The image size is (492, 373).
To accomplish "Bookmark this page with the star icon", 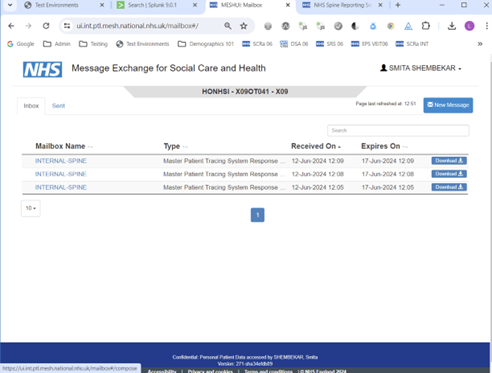I will pos(244,26).
